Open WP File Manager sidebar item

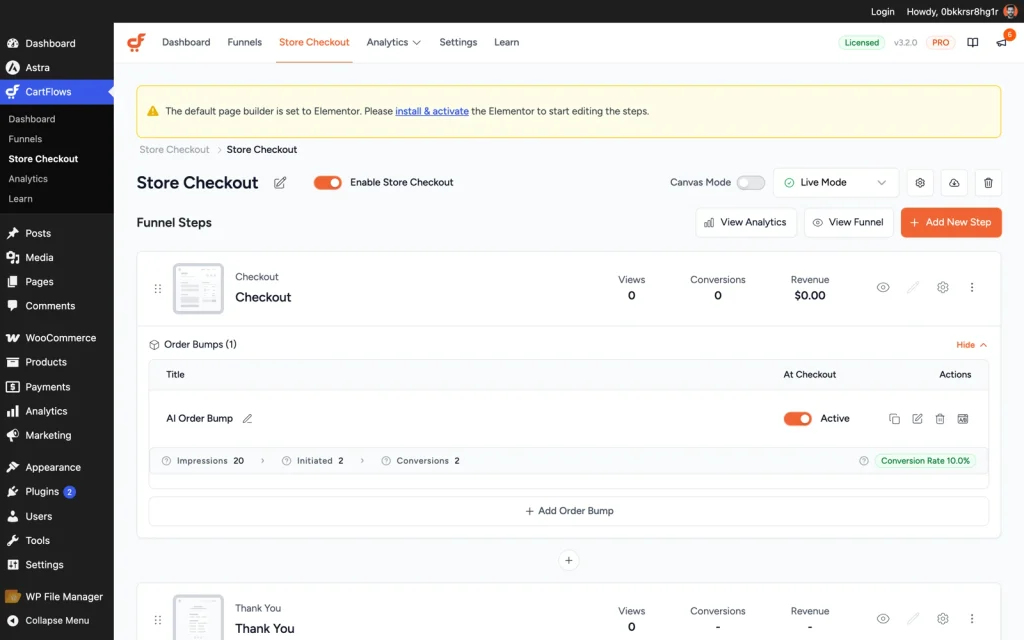pos(57,596)
